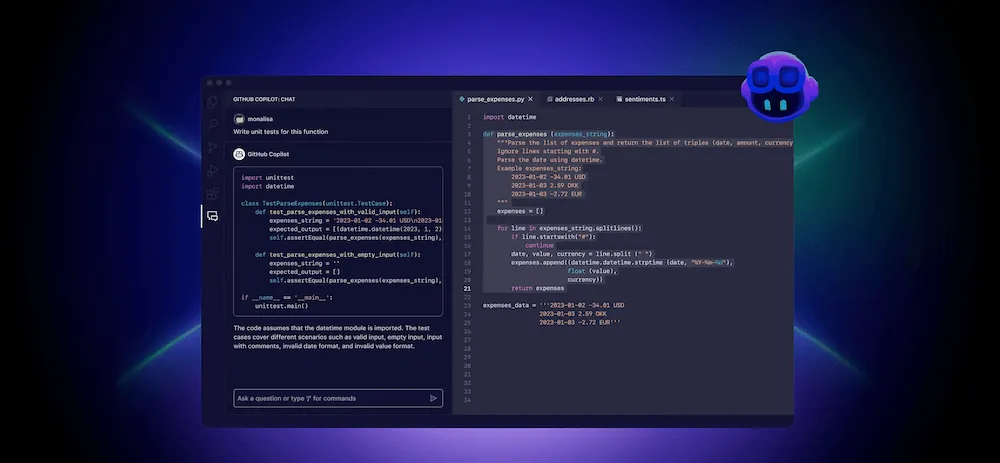Screen dimensions: 1000x463
Task: Click the 'Ask a question' chat input field
Action: click(x=338, y=399)
